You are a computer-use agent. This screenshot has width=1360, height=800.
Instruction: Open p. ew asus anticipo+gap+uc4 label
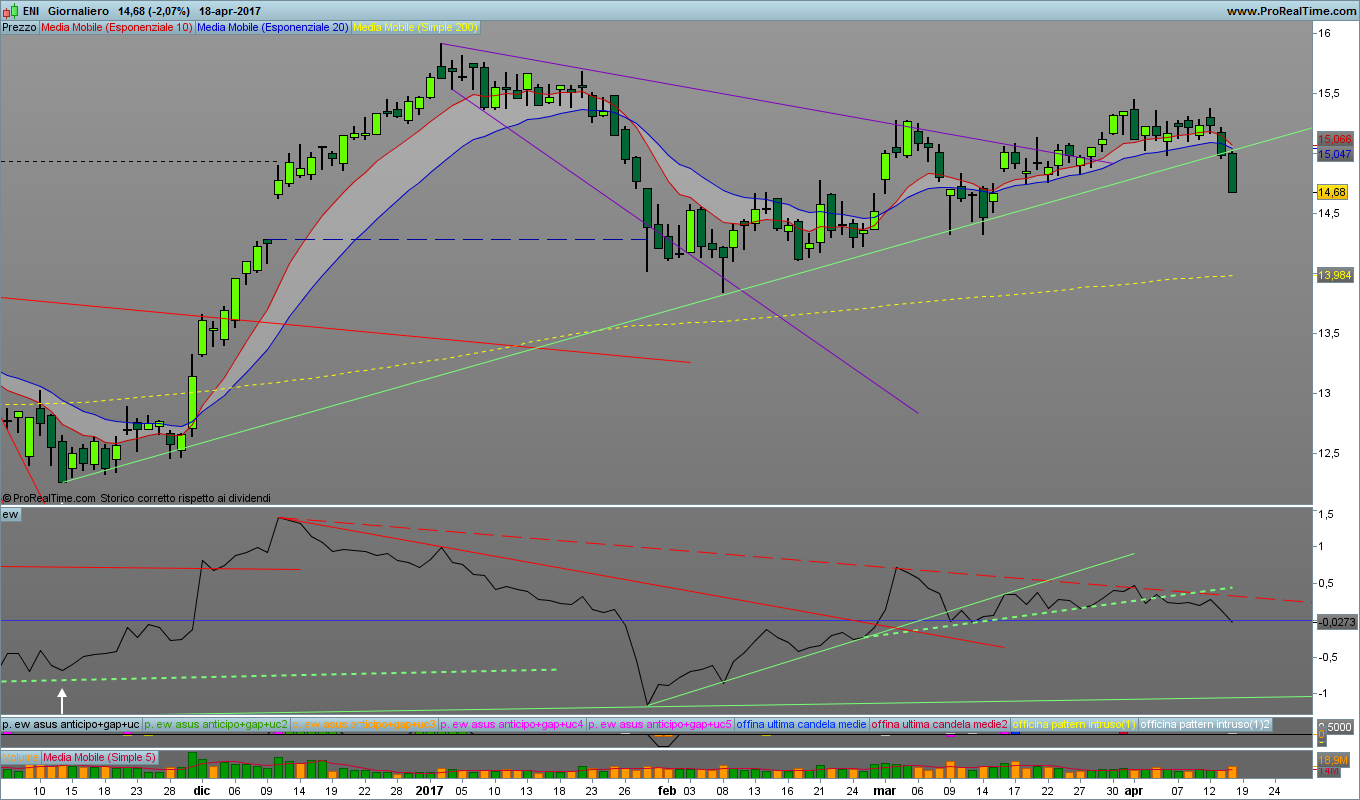point(513,723)
